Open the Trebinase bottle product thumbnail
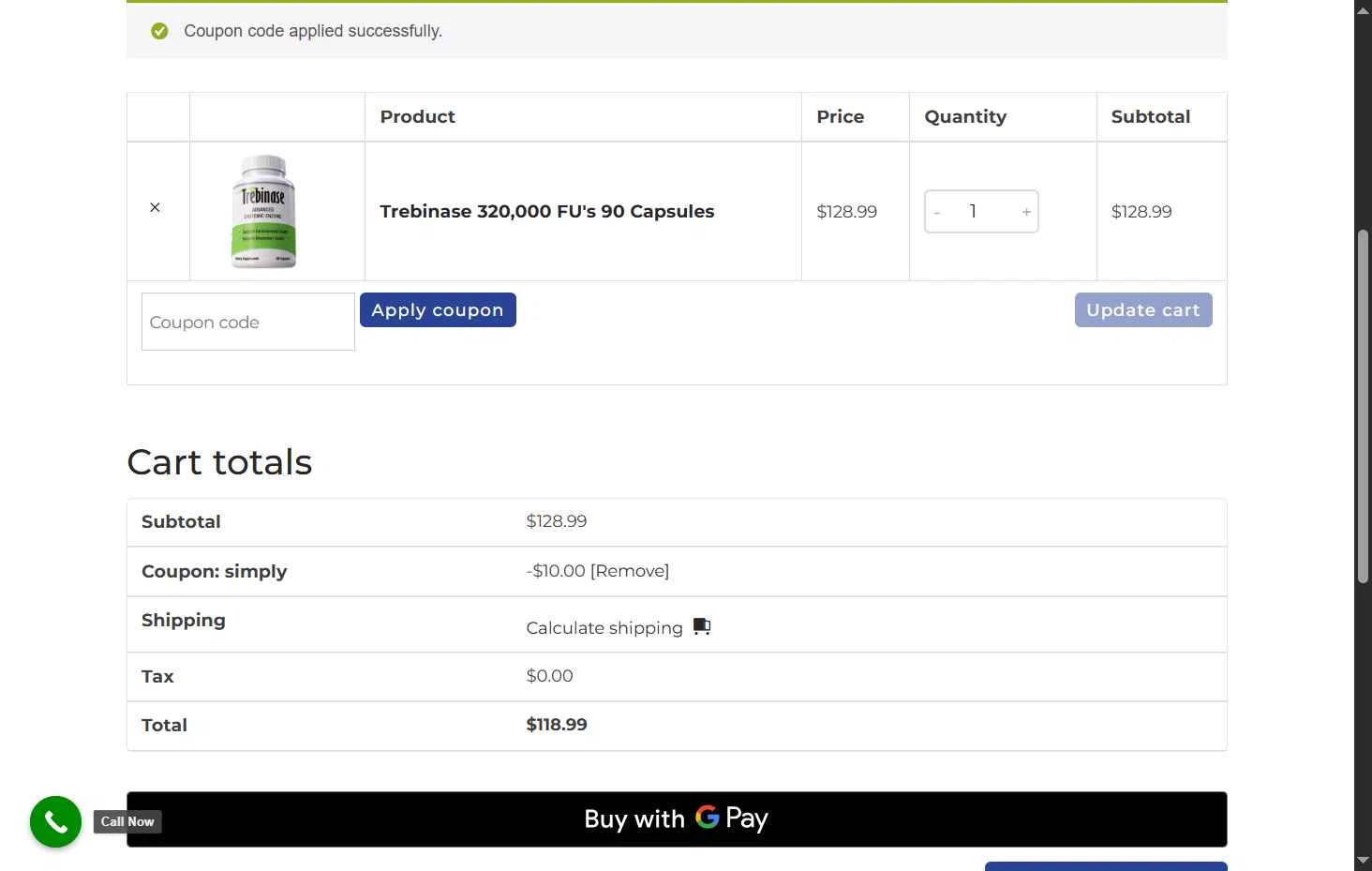The height and width of the screenshot is (871, 1372). point(263,212)
